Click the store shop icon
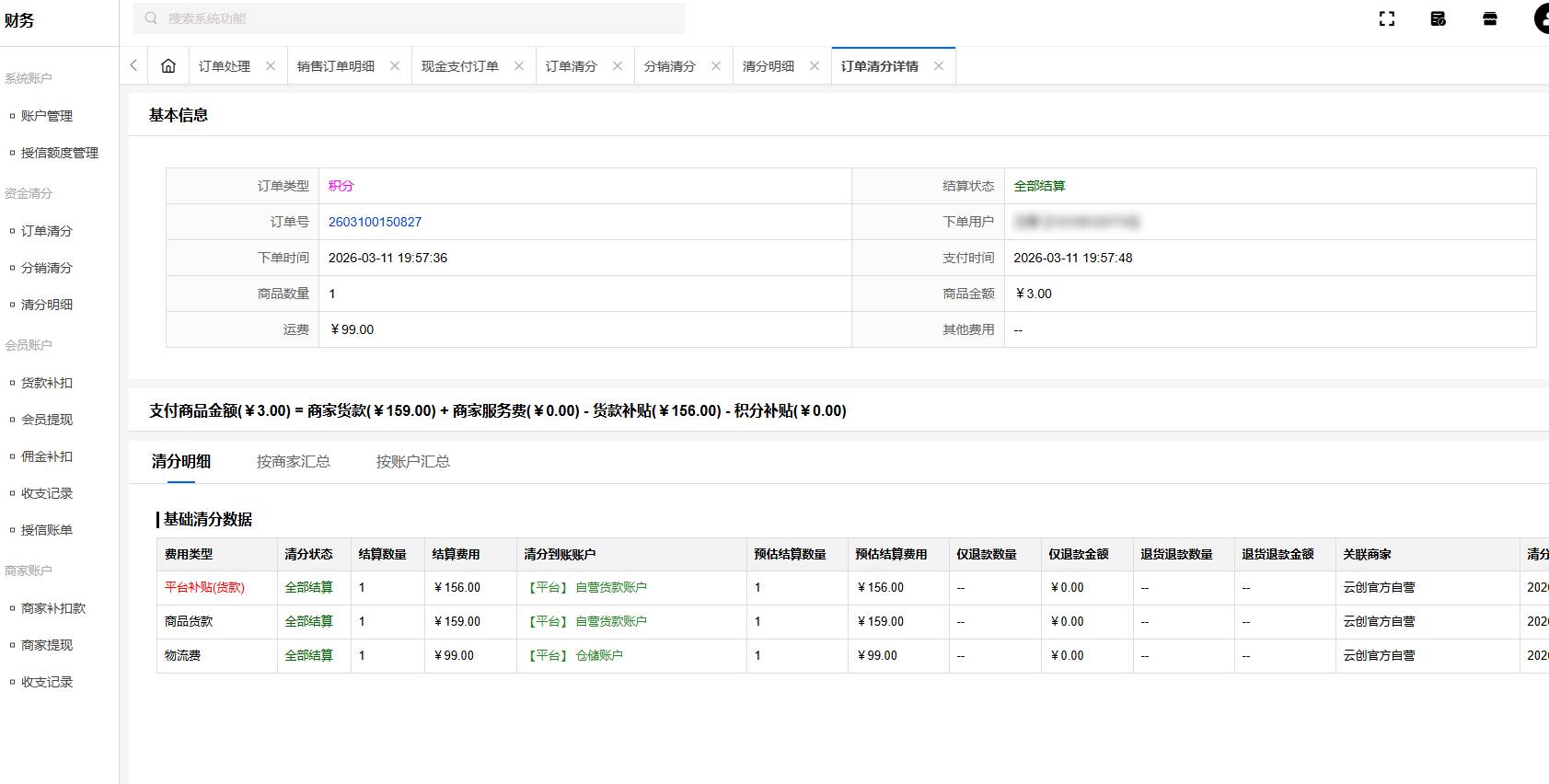 1490,18
